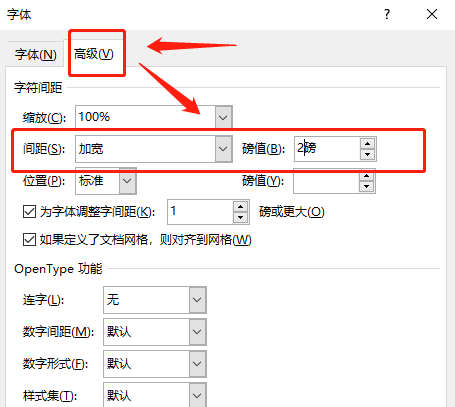Image resolution: width=455 pixels, height=407 pixels.
Task: Open the 间距(S) spacing dropdown
Action: pos(223,149)
